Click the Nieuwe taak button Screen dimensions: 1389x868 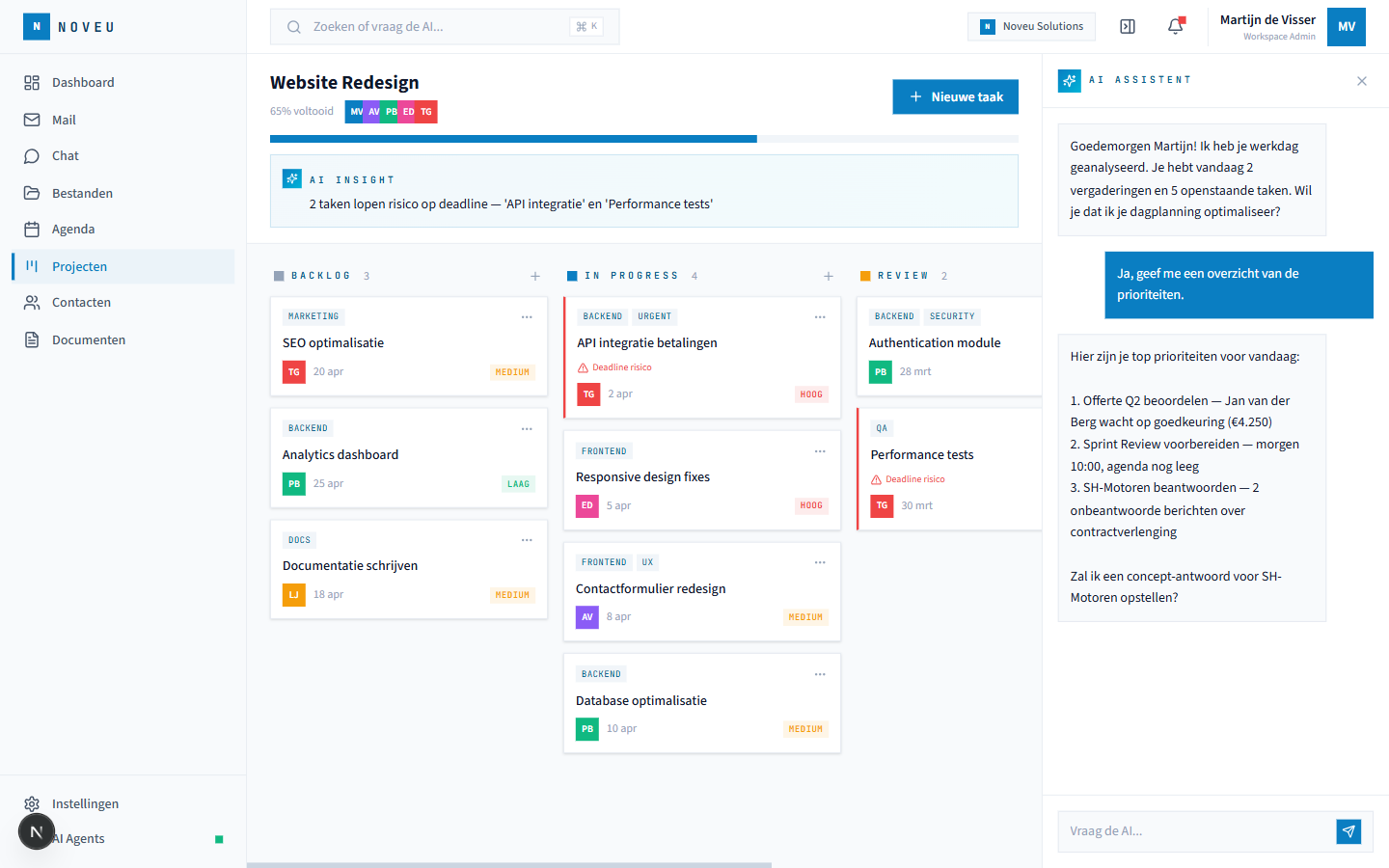point(955,96)
